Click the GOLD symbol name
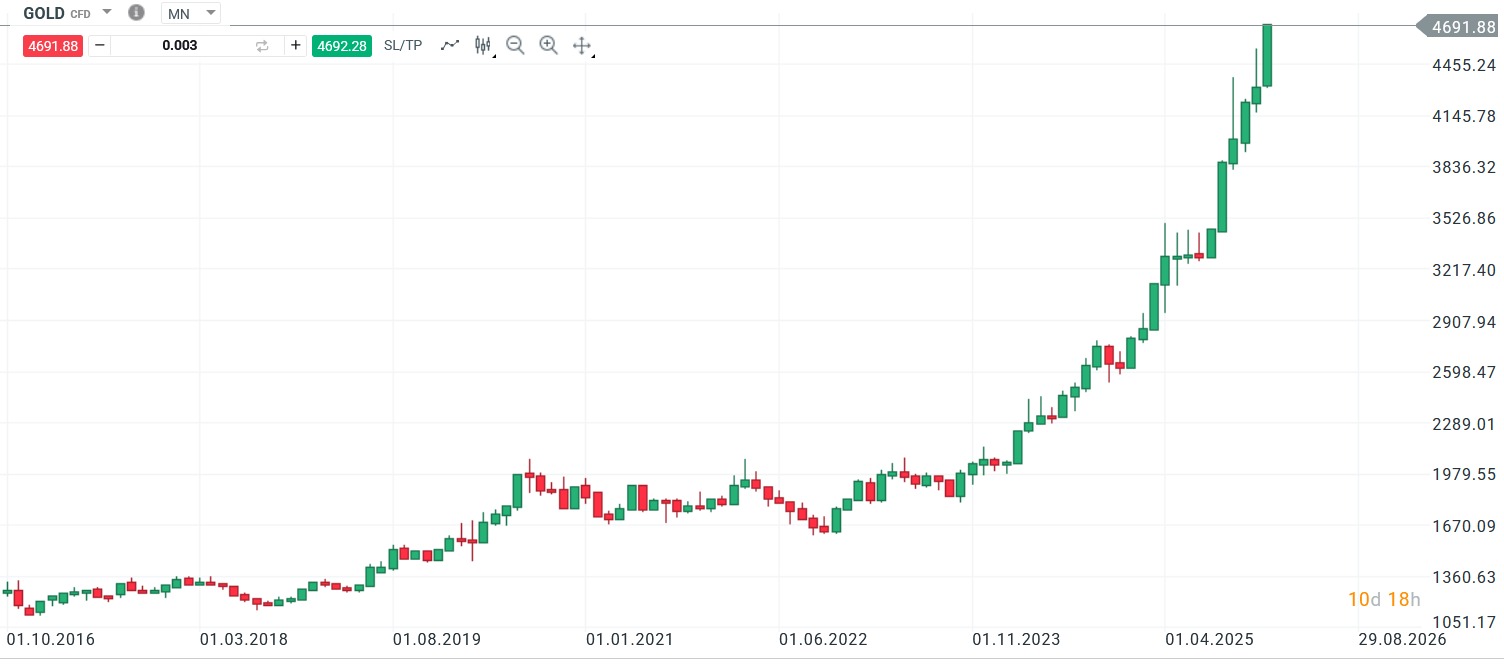1504x664 pixels. click(x=44, y=13)
